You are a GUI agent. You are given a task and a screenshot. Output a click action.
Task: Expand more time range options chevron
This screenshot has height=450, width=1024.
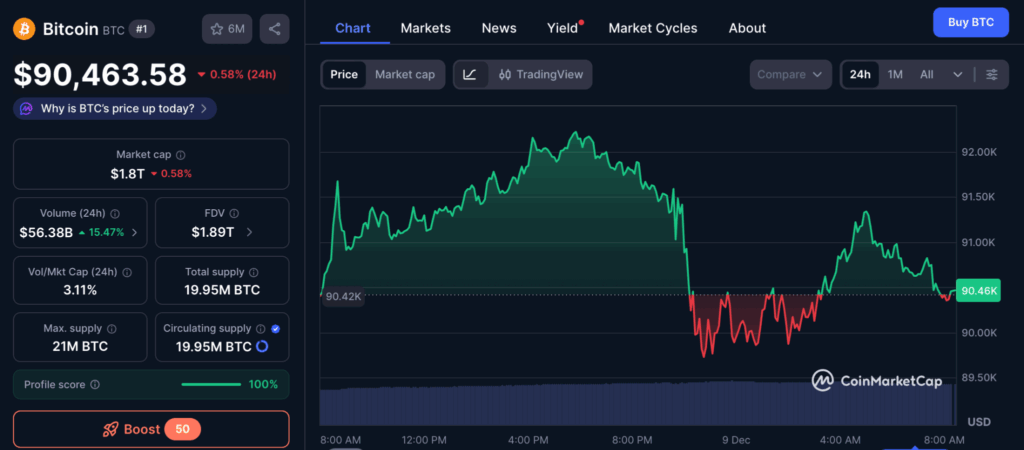[958, 74]
